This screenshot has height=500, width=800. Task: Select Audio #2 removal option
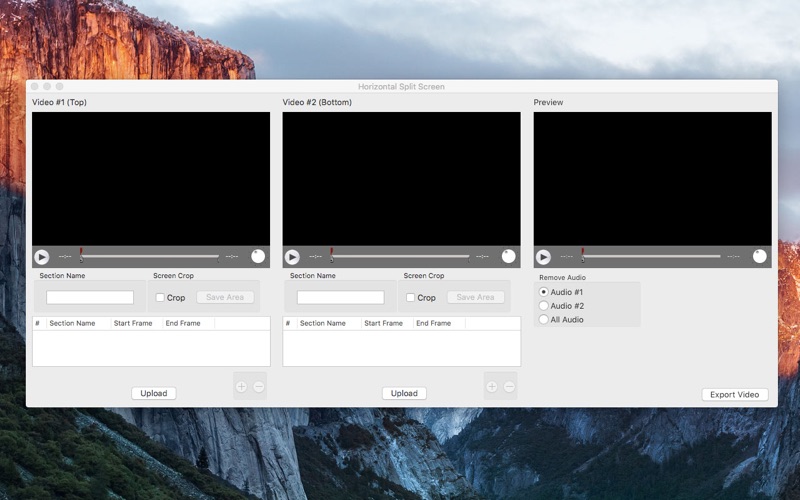point(544,306)
